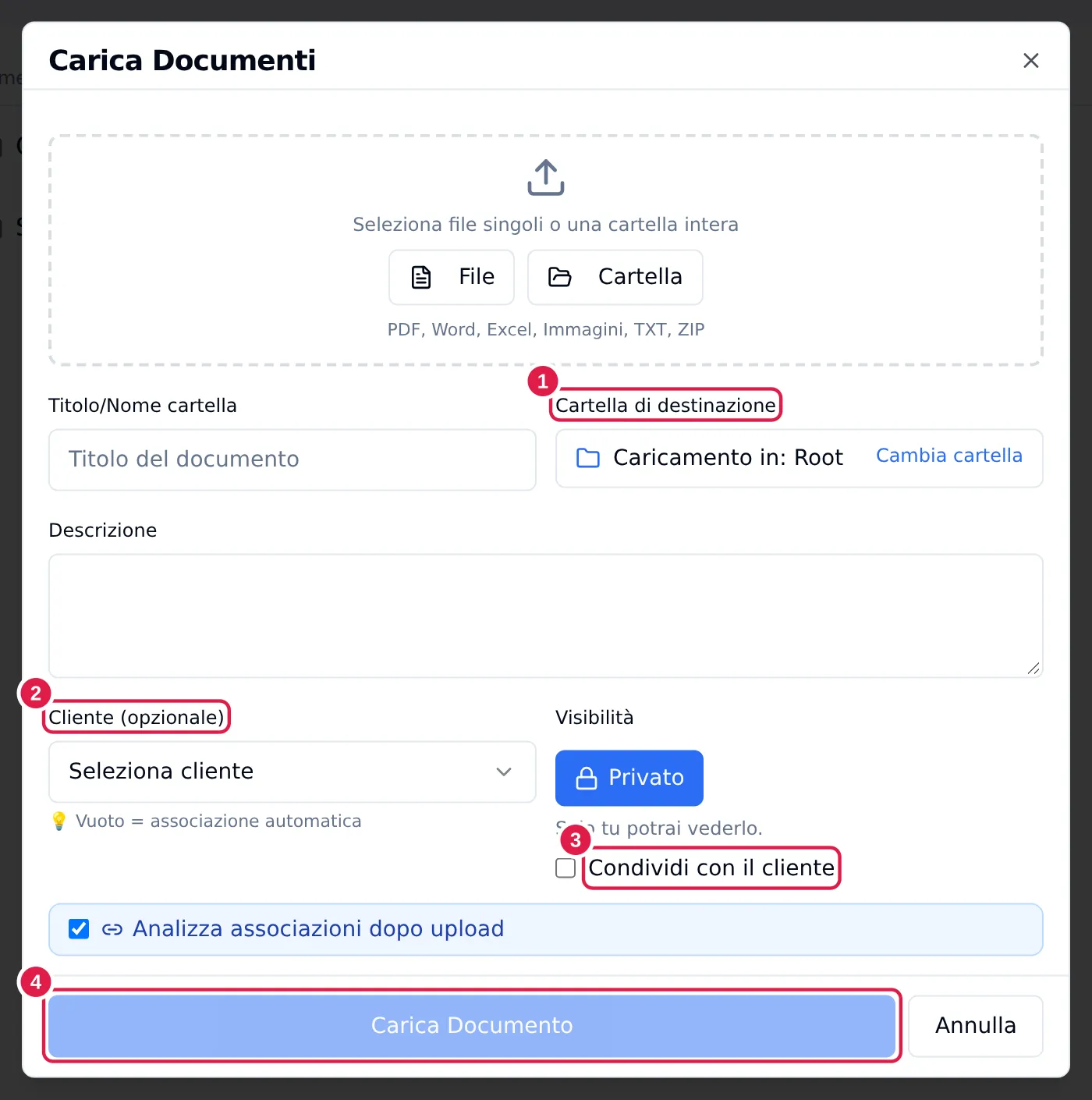Viewport: 1092px width, 1100px height.
Task: Click 'Seleziona file singoli o una cartella intera'
Action: 546,225
